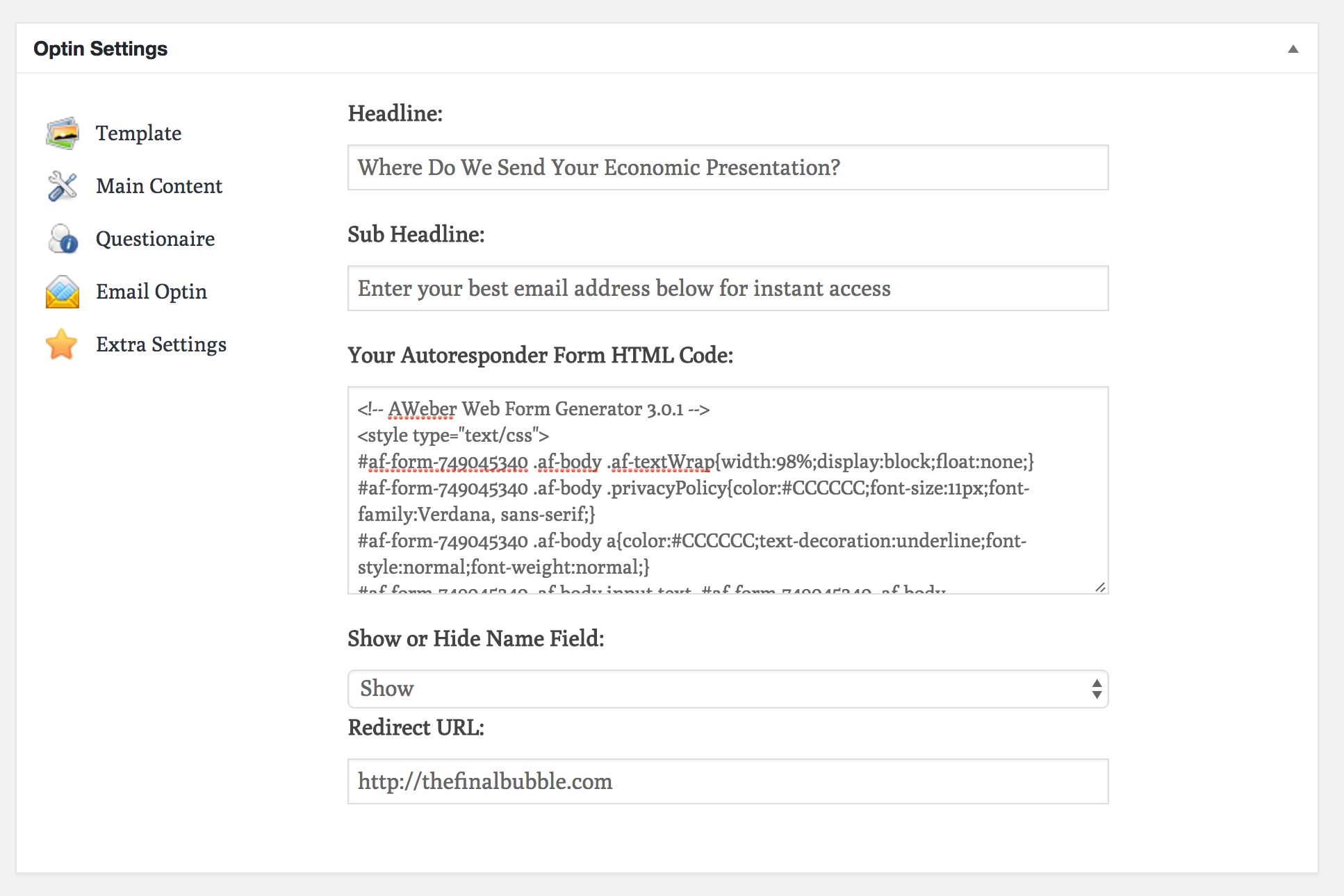Click the Questionaire info icon

[x=63, y=239]
